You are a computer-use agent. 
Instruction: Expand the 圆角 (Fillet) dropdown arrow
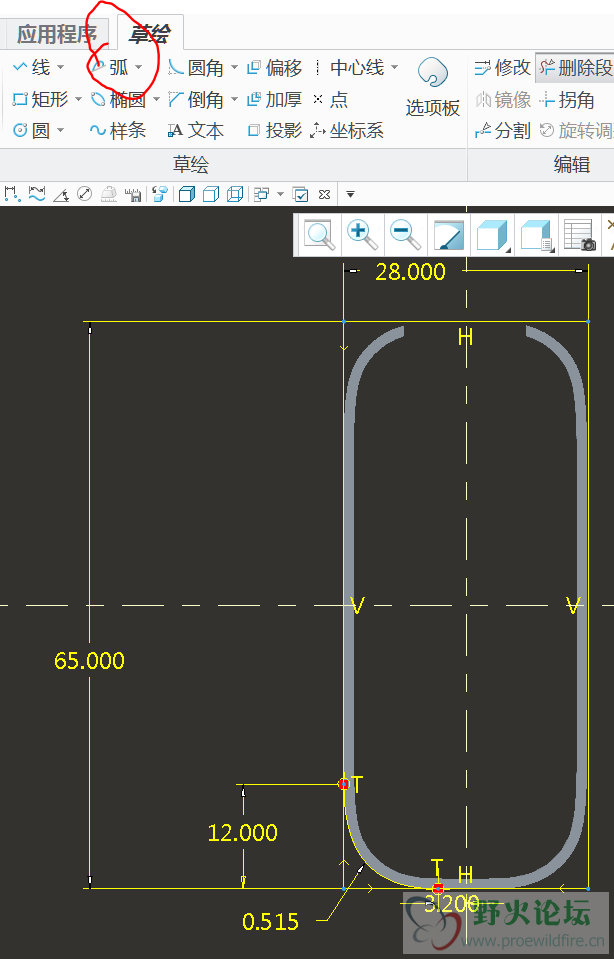[x=234, y=67]
